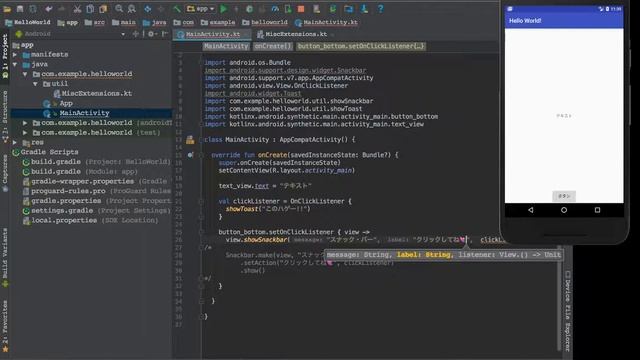
Task: Click MainActivity.kt in the navigation breadcrumb
Action: [326, 22]
